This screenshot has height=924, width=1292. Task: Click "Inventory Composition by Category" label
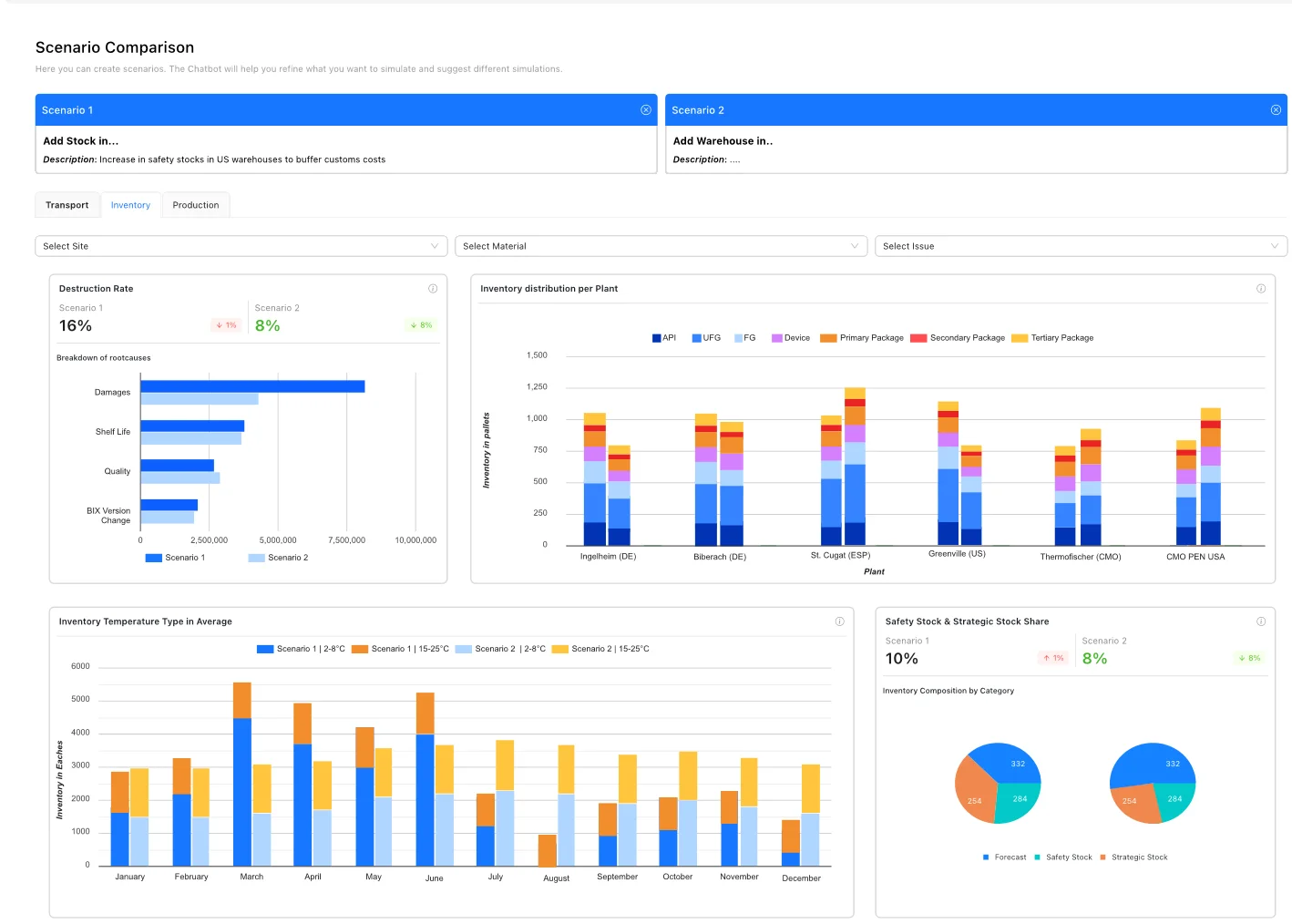[x=948, y=691]
